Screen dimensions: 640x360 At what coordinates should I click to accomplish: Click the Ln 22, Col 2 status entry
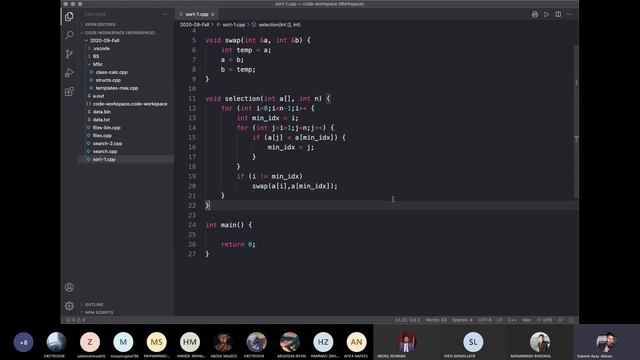coord(407,320)
